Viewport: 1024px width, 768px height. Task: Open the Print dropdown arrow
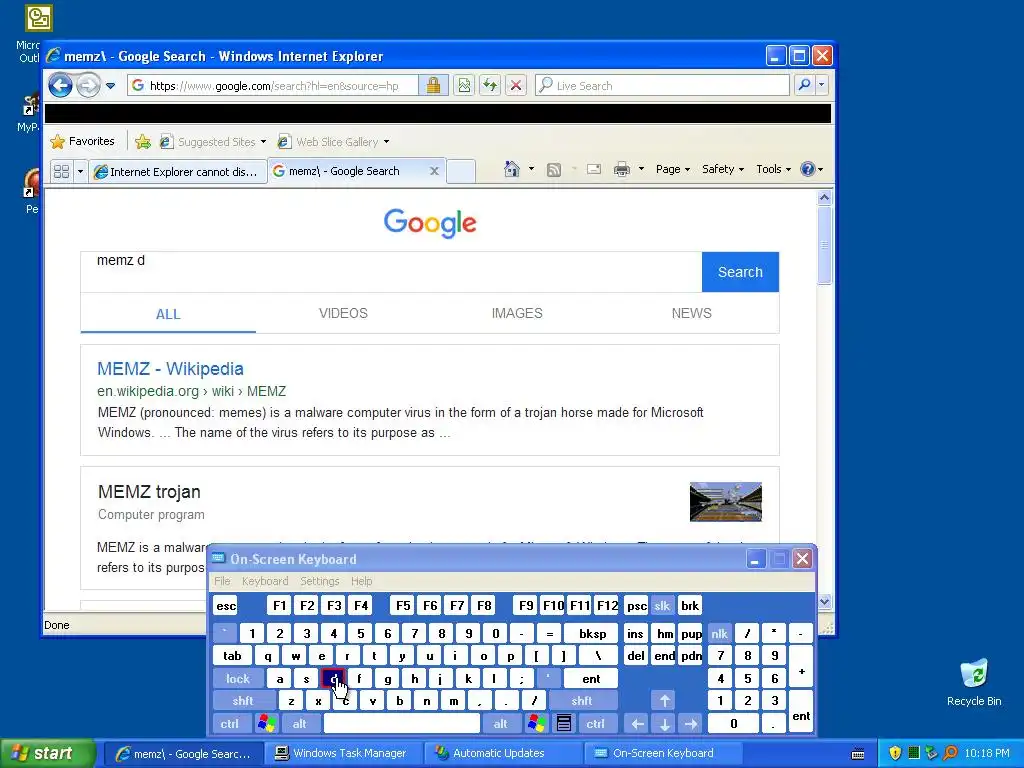click(641, 169)
